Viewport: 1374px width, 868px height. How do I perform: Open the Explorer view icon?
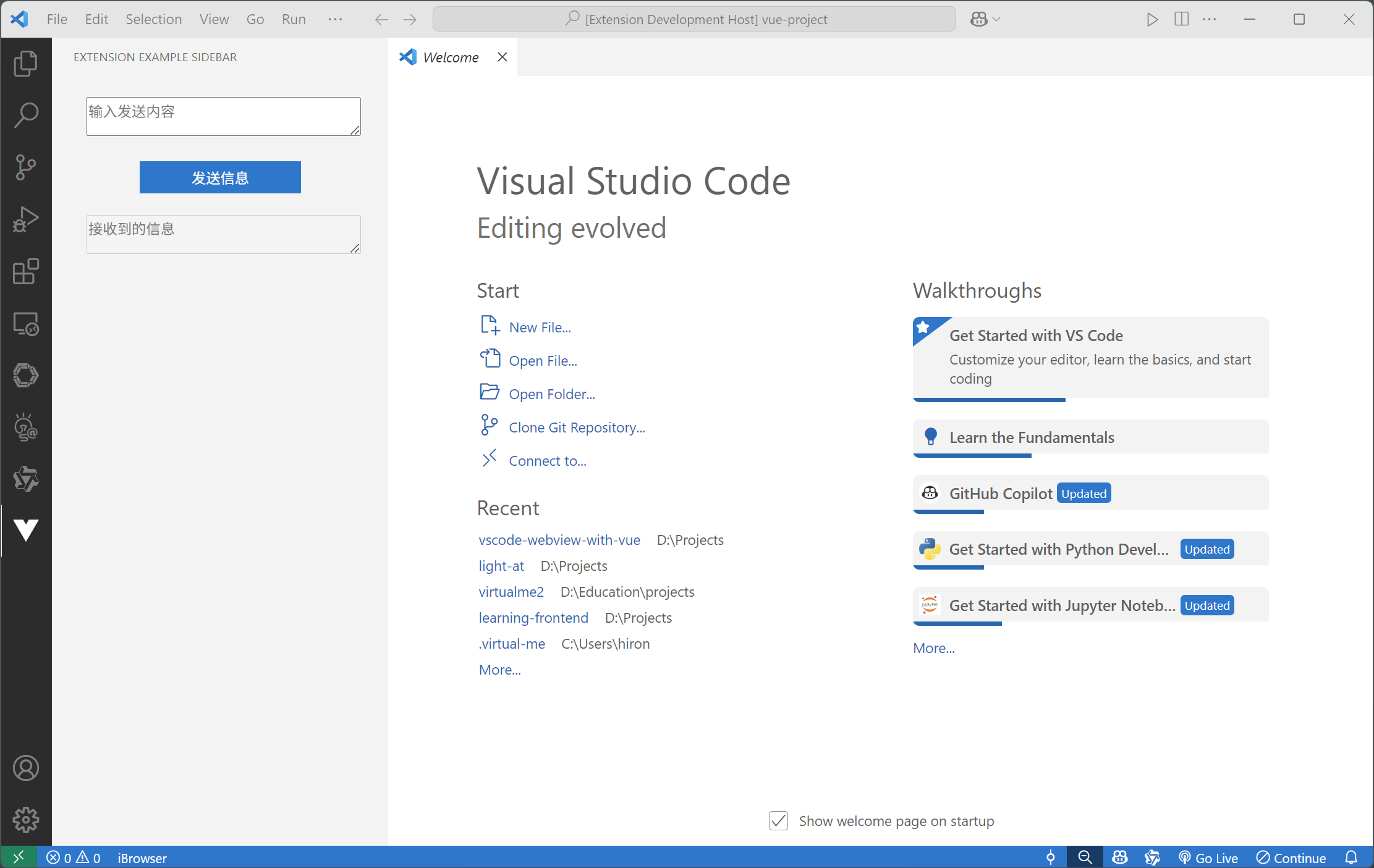coord(25,64)
